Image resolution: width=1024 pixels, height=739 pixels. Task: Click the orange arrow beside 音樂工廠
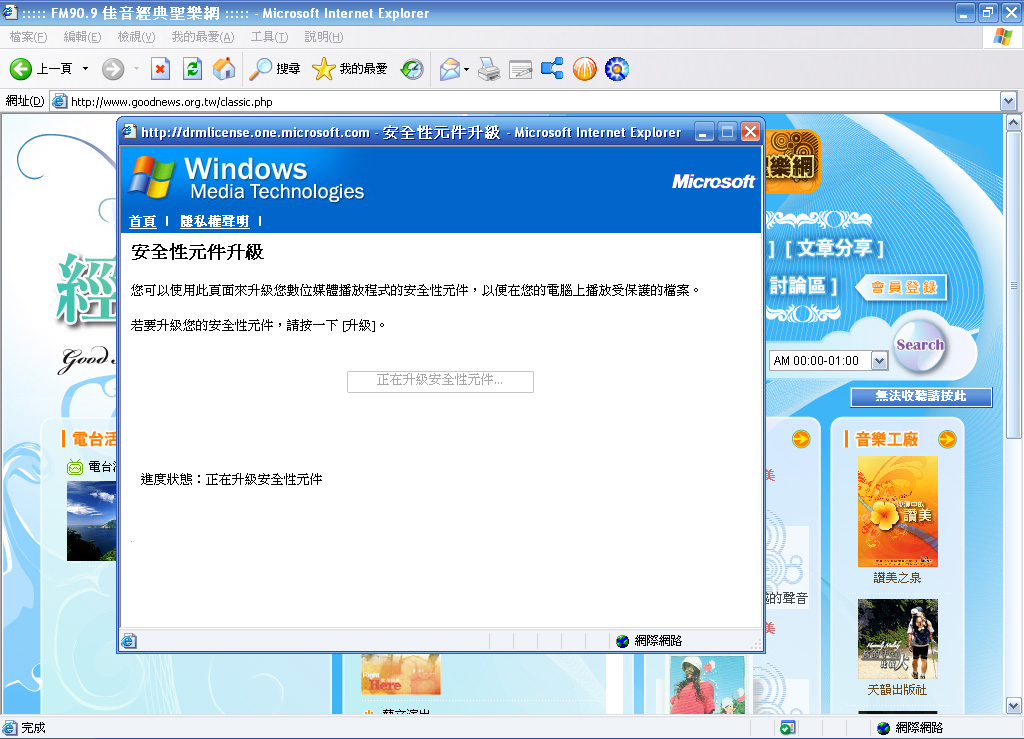[947, 439]
